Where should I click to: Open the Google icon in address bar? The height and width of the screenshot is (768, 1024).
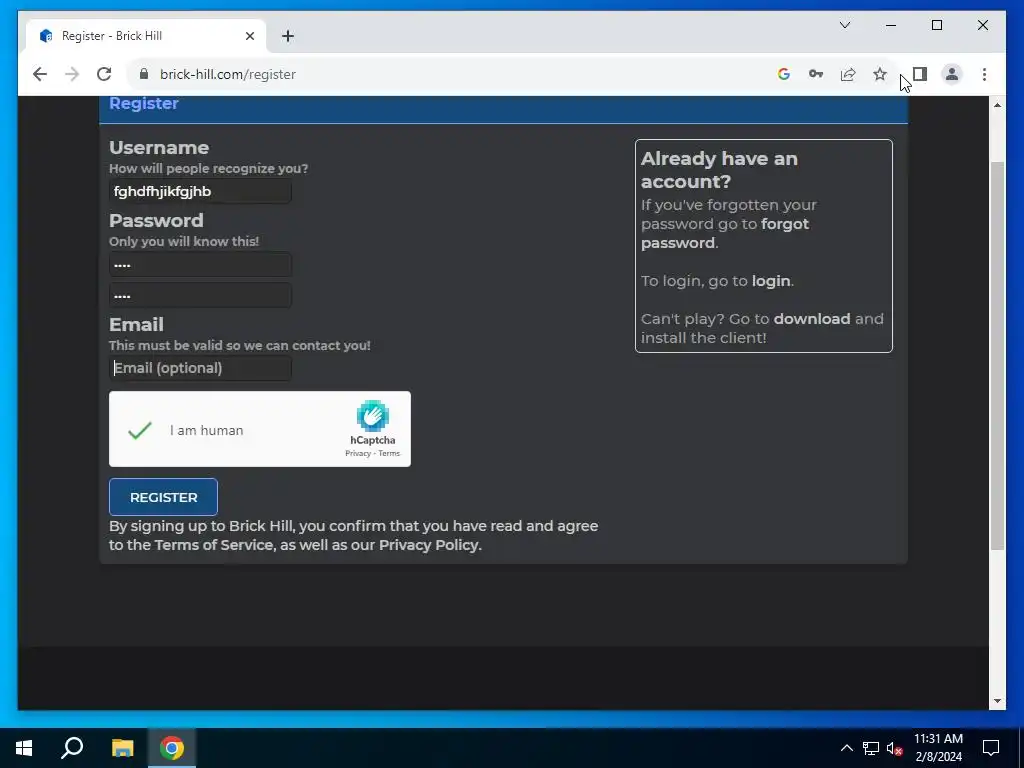tap(784, 74)
